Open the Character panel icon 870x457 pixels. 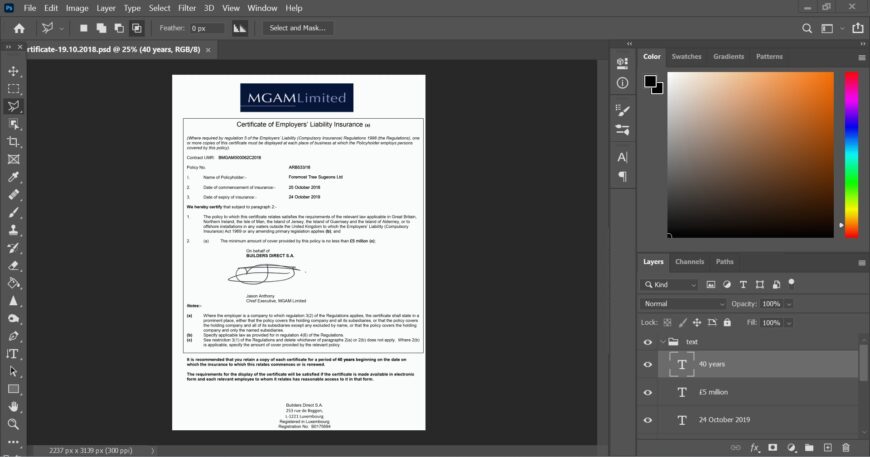[623, 157]
